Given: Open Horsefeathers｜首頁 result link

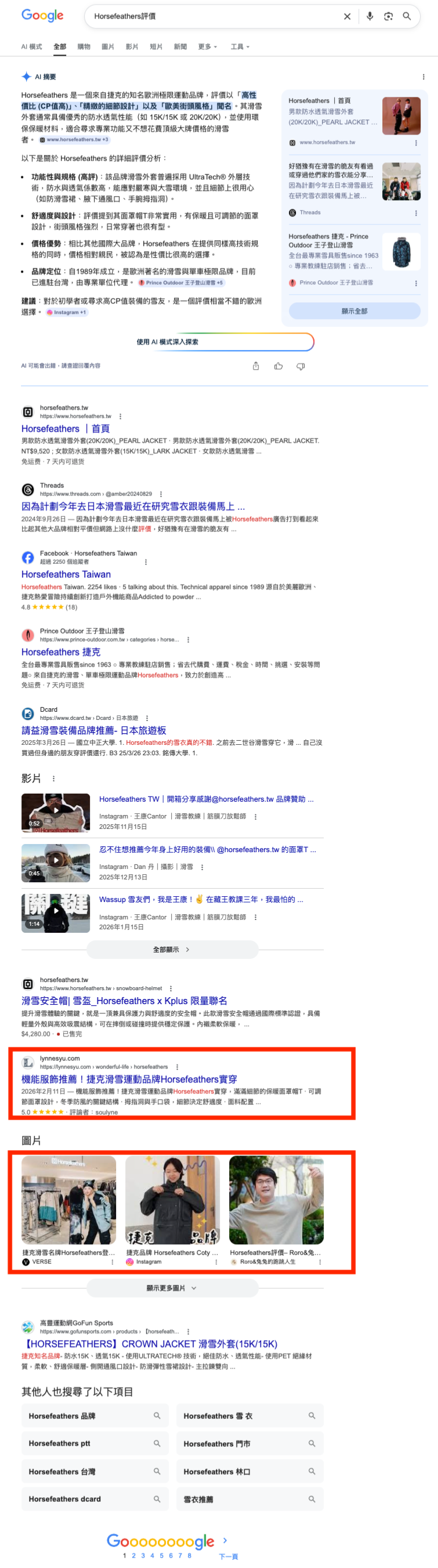Looking at the screenshot, I should pyautogui.click(x=66, y=429).
